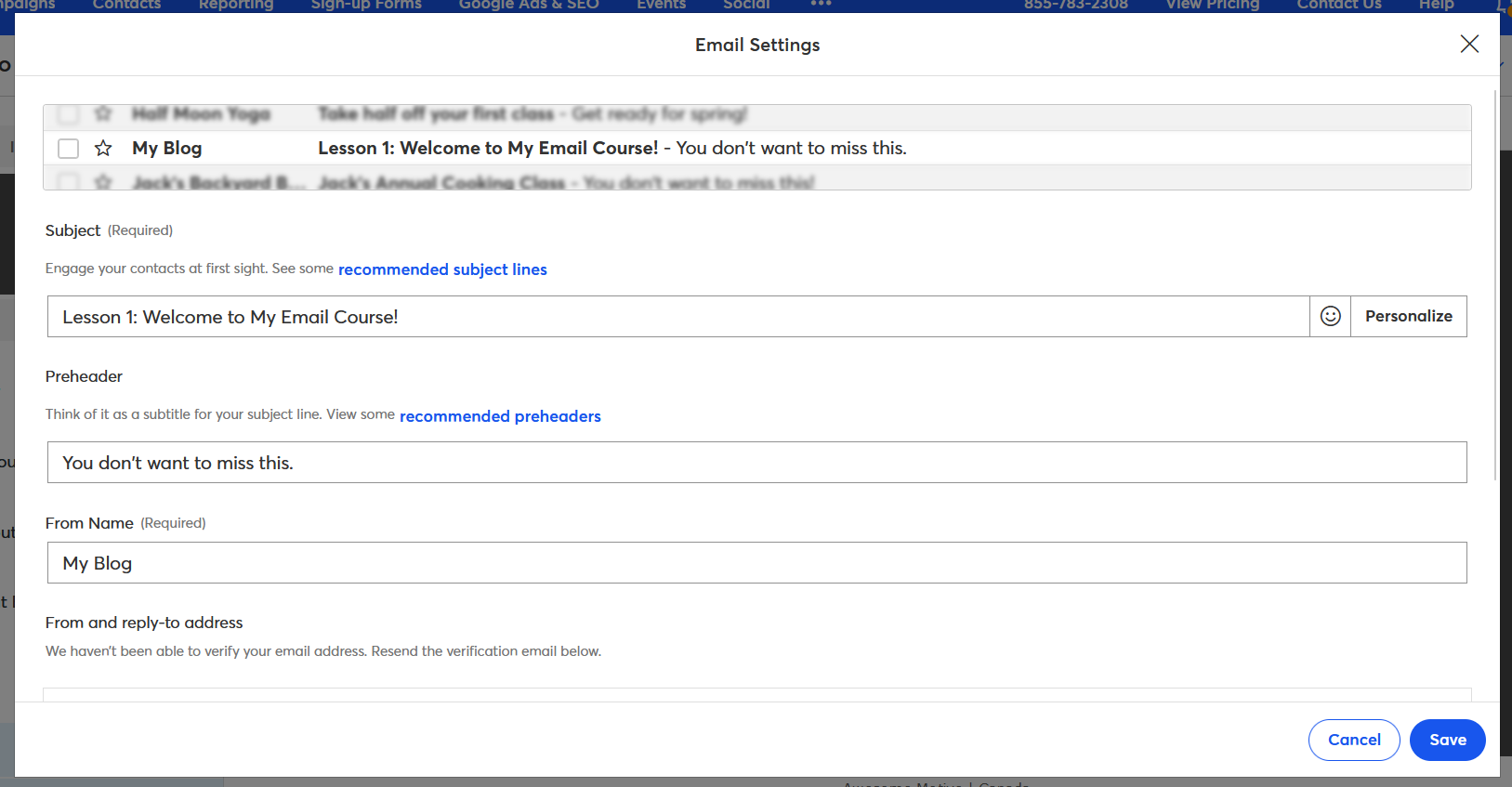Click the Personalize button
Image resolution: width=1512 pixels, height=787 pixels.
tap(1409, 316)
